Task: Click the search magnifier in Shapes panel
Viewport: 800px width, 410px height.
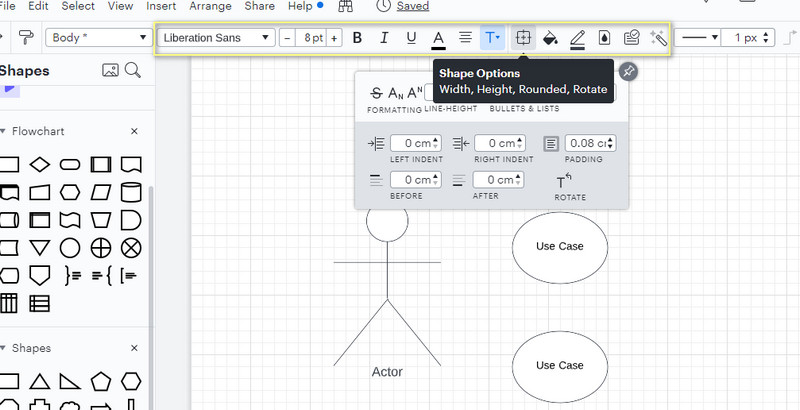Action: coord(133,70)
